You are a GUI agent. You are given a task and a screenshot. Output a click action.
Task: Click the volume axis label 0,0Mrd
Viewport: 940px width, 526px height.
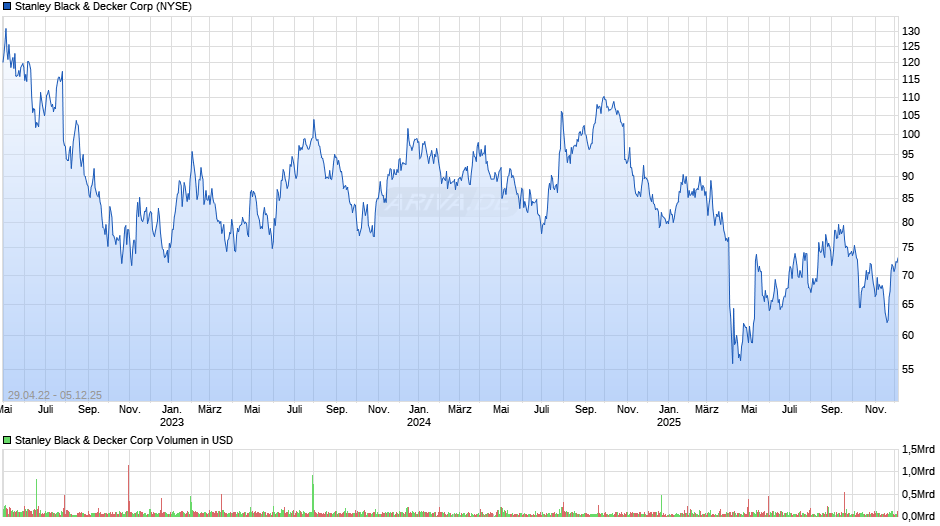tap(918, 516)
